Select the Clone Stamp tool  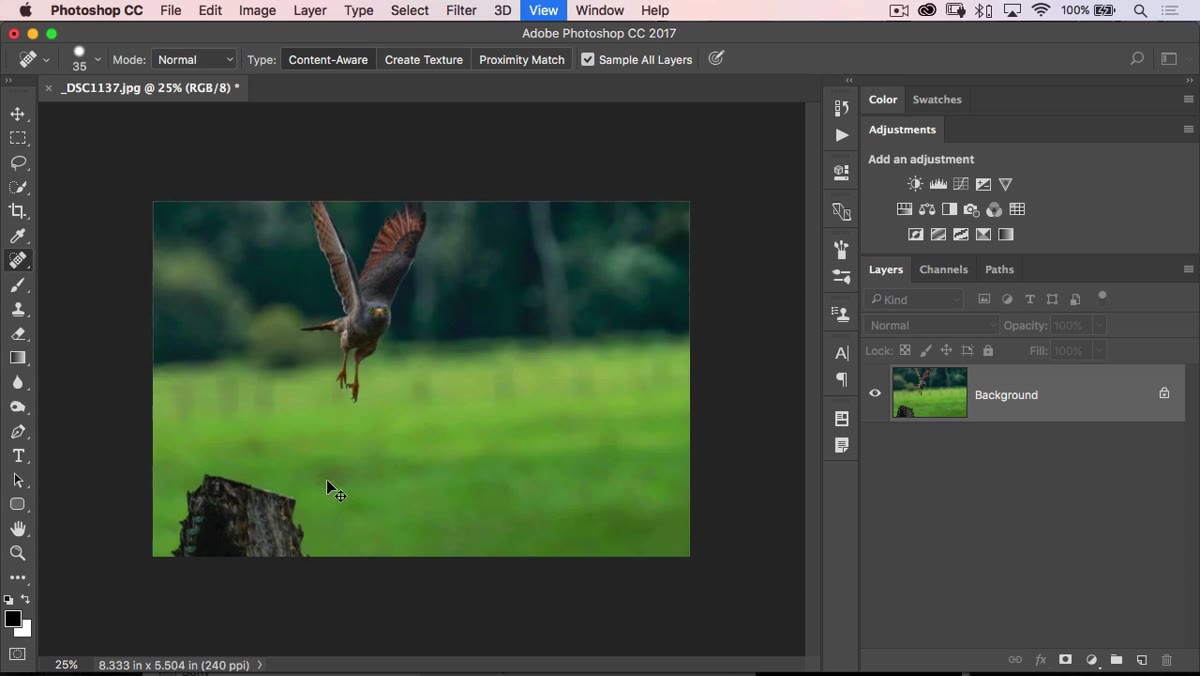(18, 309)
